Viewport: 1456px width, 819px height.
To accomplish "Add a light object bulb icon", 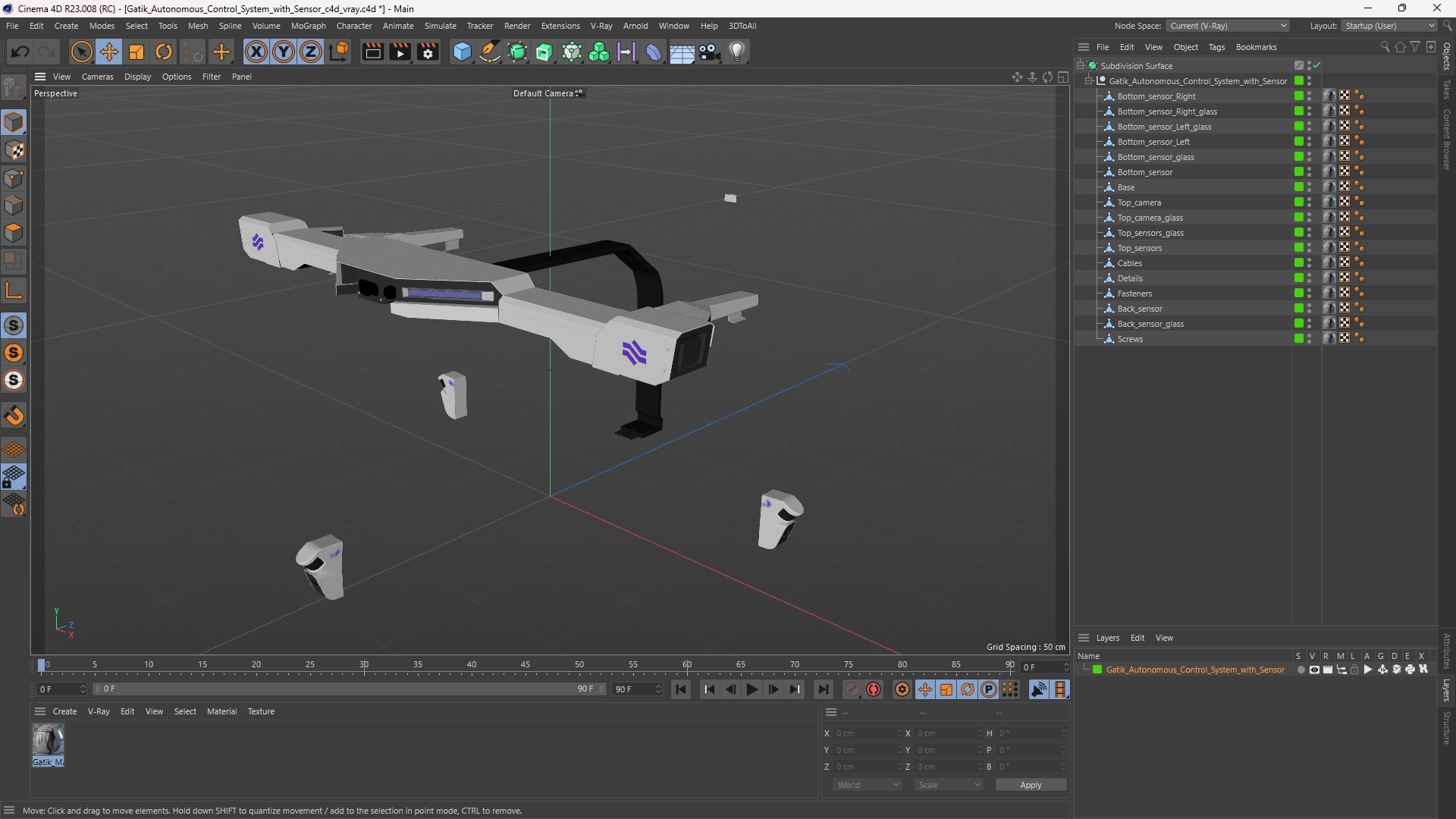I will [737, 52].
